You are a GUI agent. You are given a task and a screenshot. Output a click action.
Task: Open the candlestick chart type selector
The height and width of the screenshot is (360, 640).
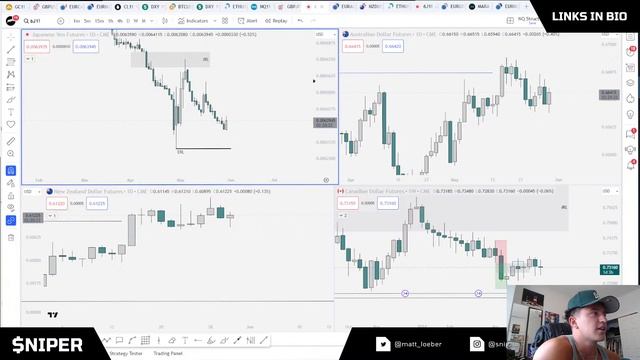[165, 21]
